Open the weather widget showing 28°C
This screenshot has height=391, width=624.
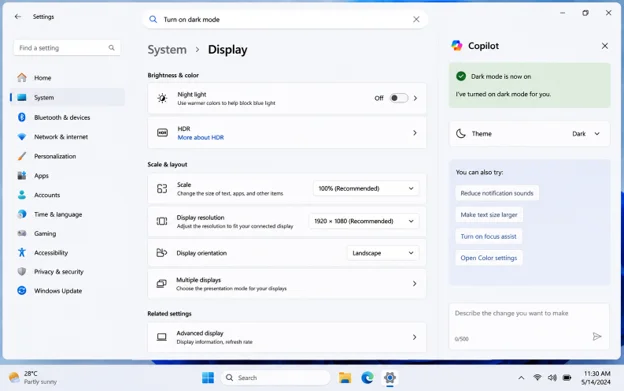[33, 377]
